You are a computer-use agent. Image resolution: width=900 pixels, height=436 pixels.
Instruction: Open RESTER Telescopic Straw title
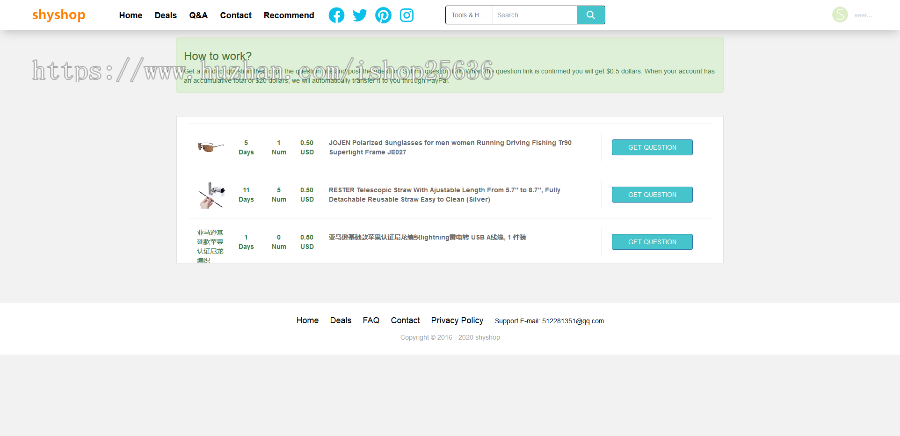point(444,194)
